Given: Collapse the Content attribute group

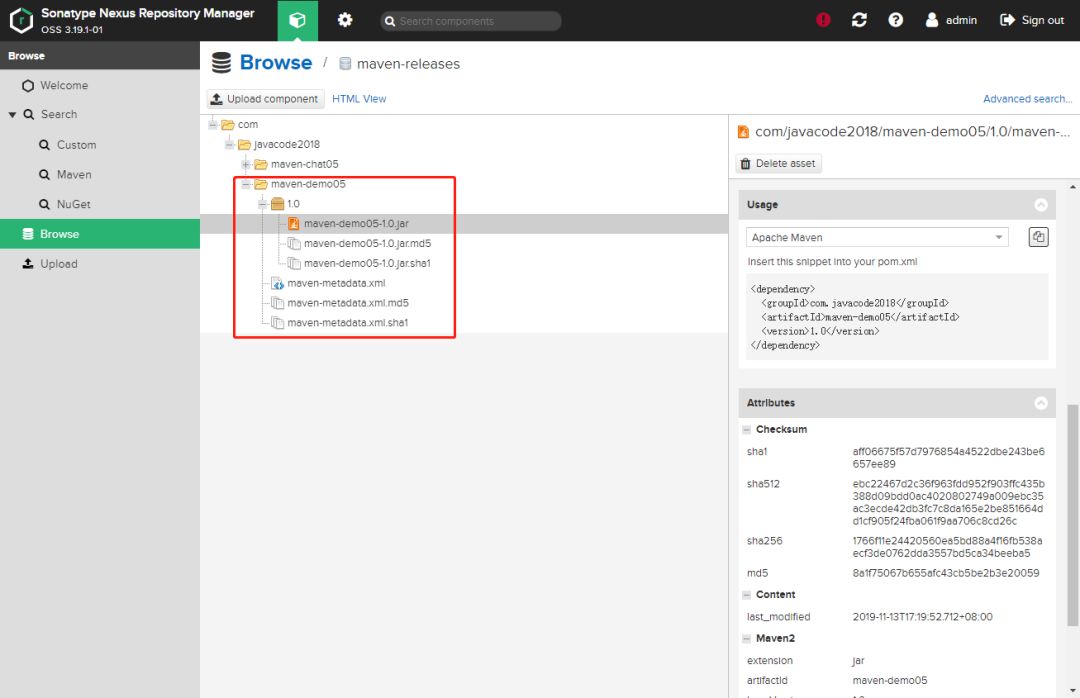Looking at the screenshot, I should 747,595.
